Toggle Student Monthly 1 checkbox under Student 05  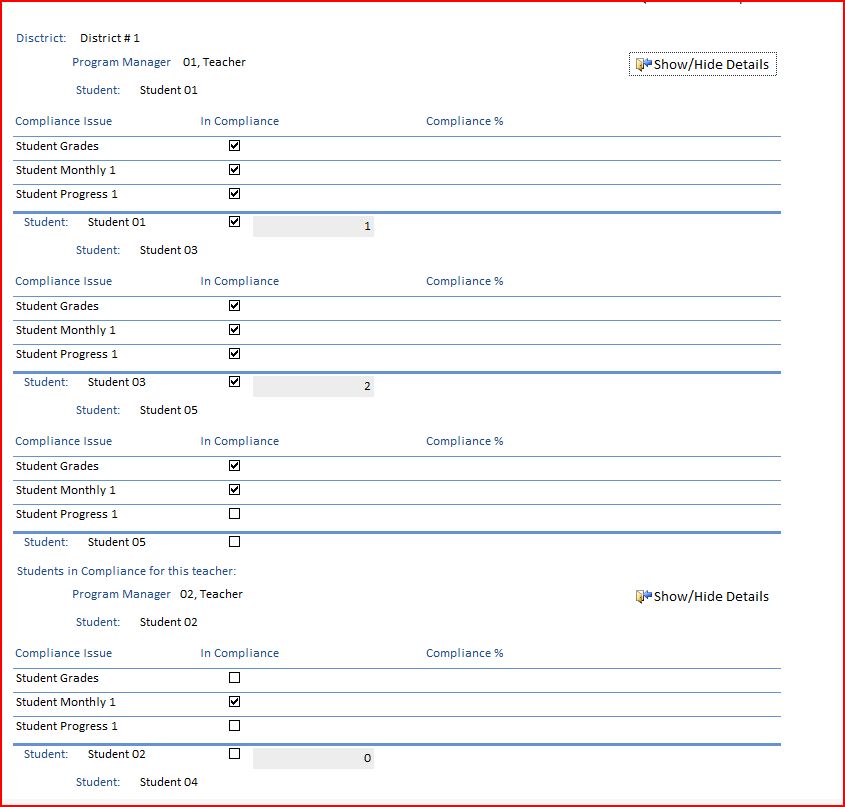[234, 489]
